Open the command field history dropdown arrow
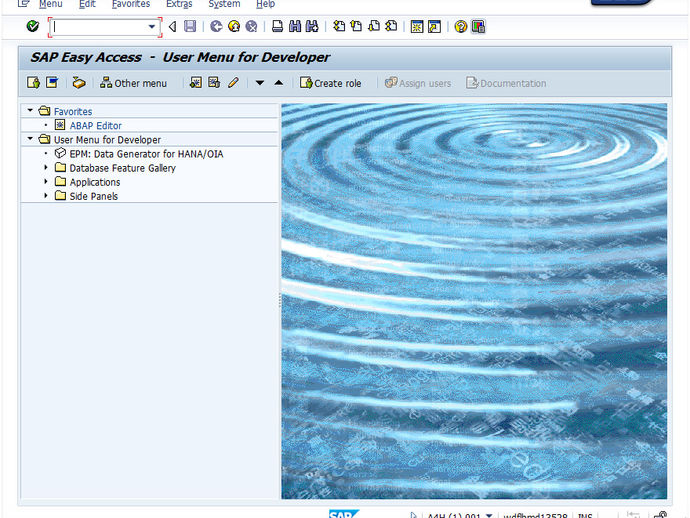 [152, 27]
